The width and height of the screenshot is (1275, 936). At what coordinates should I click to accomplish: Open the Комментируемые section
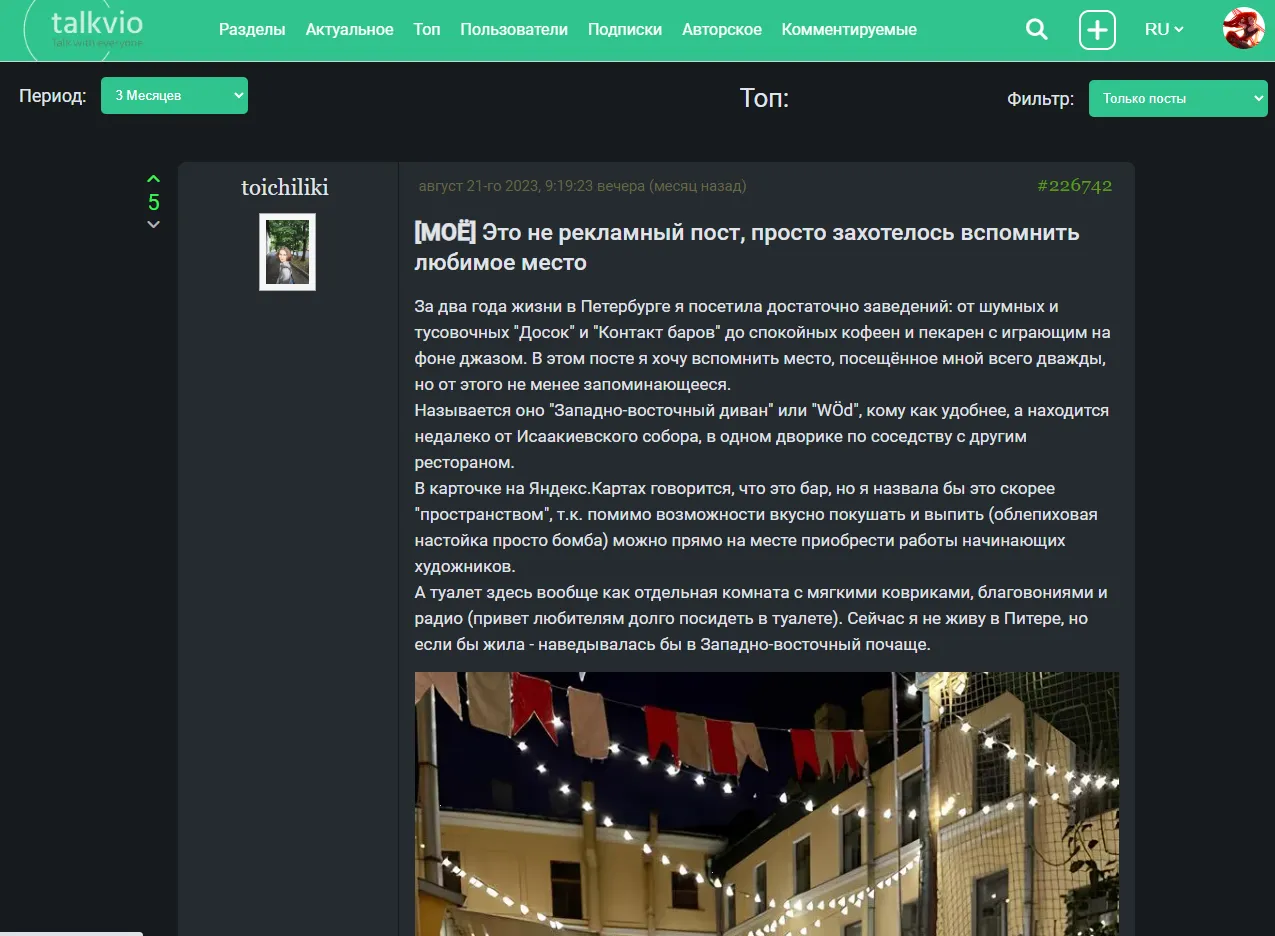(x=849, y=30)
